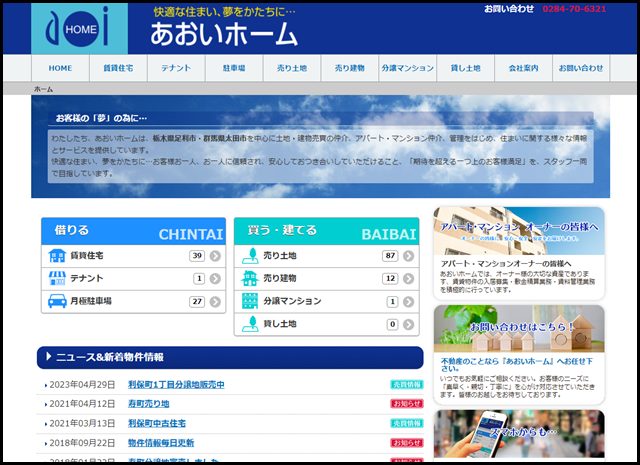
Task: Click お知らせ tag on 2021年04月12日 row
Action: 407,404
